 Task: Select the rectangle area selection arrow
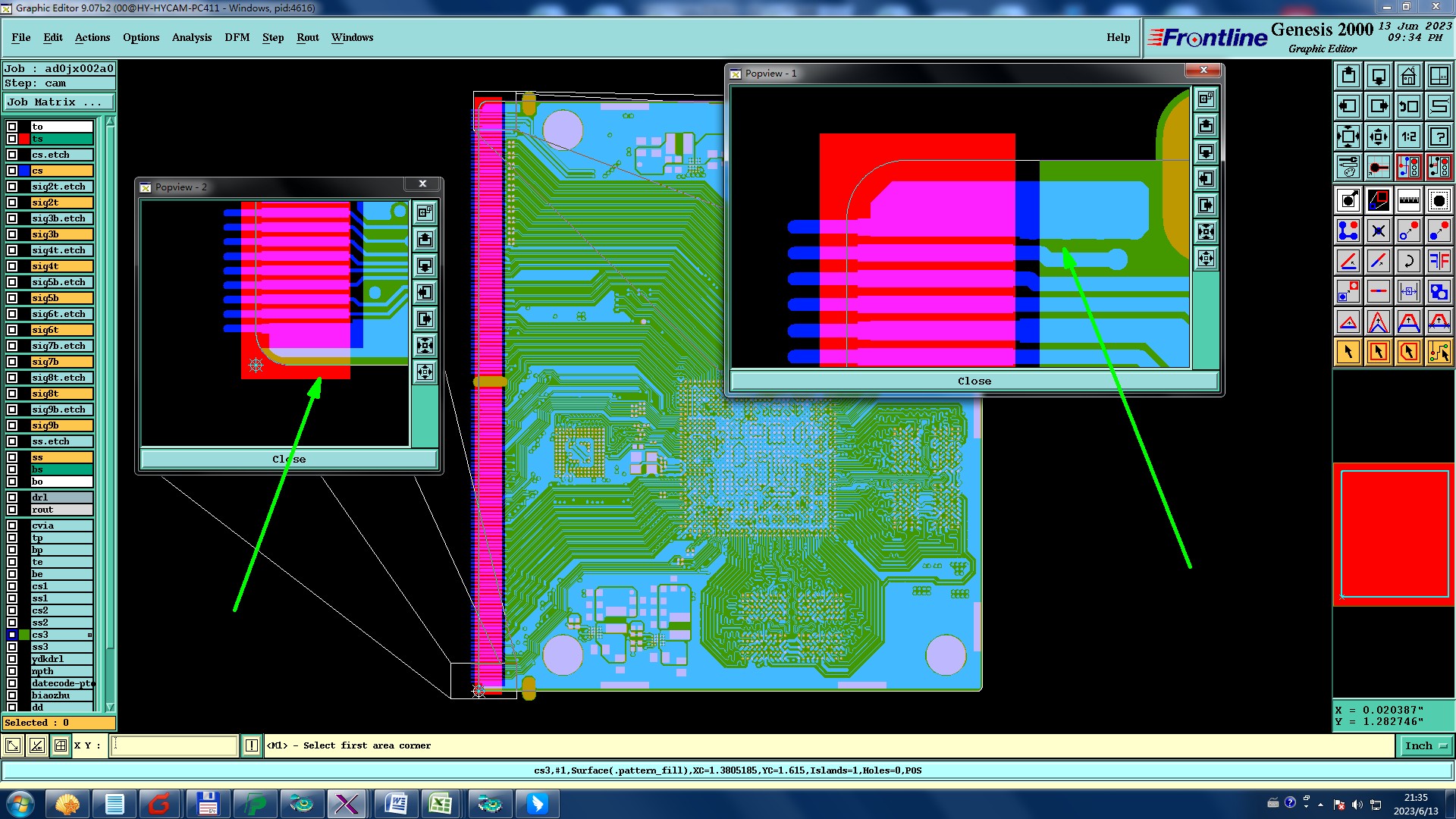click(x=1378, y=352)
